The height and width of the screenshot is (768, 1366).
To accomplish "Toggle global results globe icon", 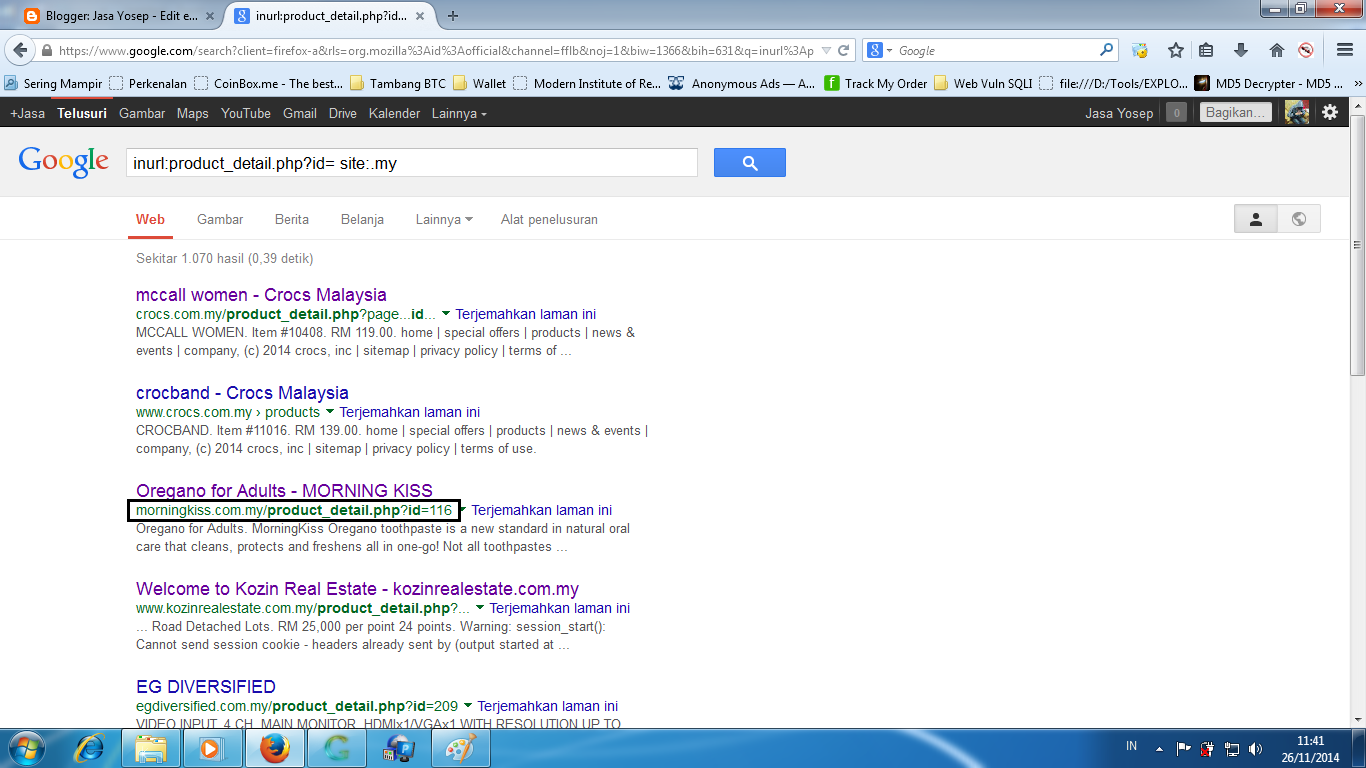I will (1299, 219).
